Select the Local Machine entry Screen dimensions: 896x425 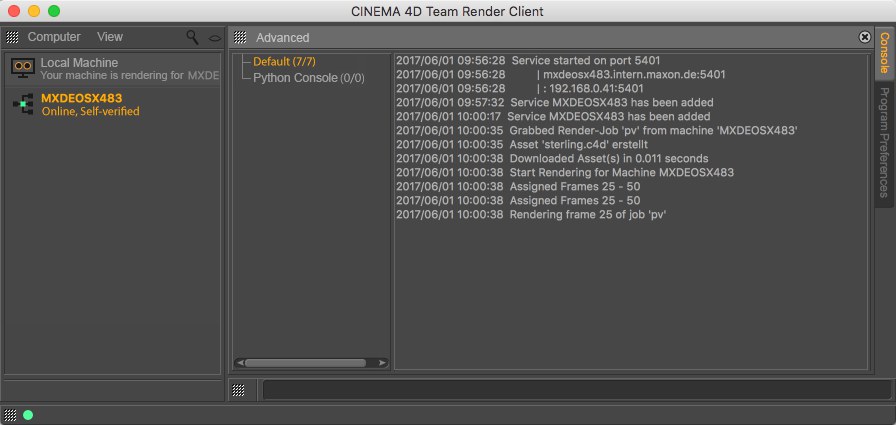(x=113, y=69)
